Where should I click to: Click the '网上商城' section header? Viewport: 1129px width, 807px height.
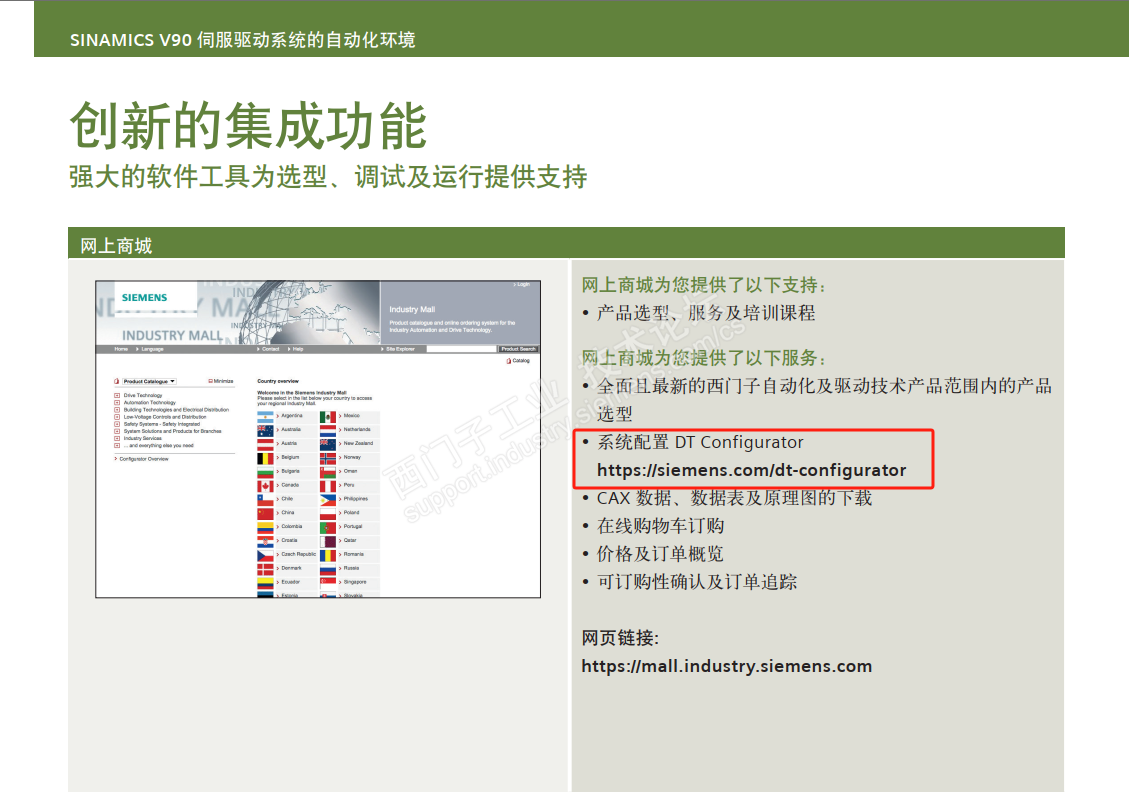tap(116, 246)
